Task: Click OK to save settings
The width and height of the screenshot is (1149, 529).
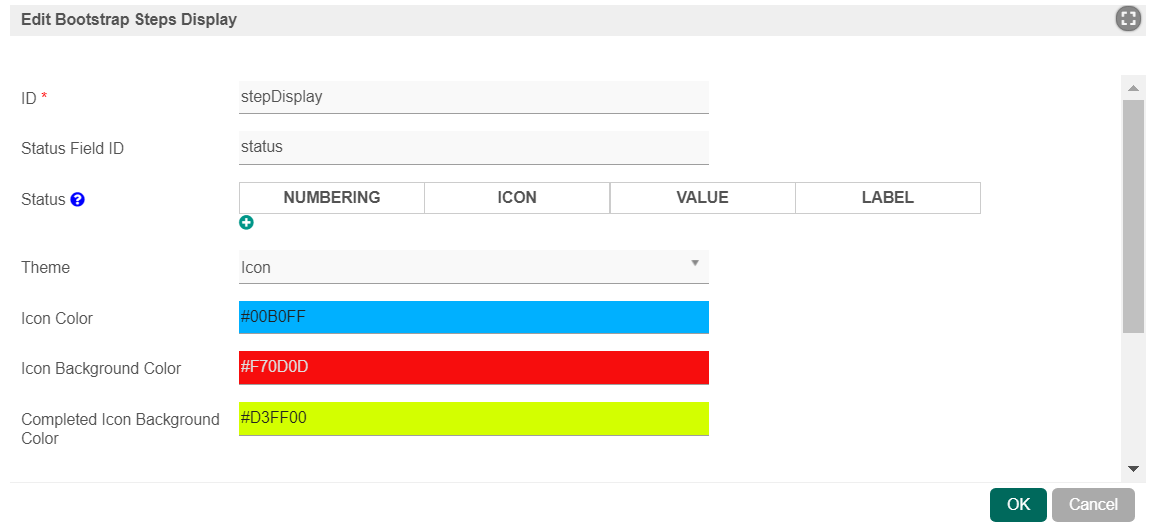Action: click(x=1018, y=504)
